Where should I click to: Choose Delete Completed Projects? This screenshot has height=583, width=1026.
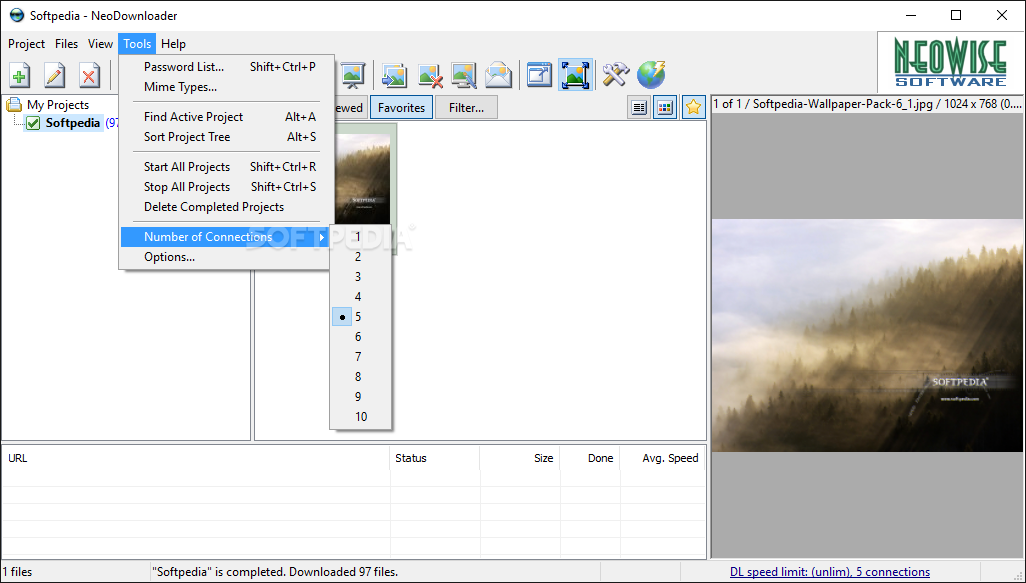click(226, 207)
